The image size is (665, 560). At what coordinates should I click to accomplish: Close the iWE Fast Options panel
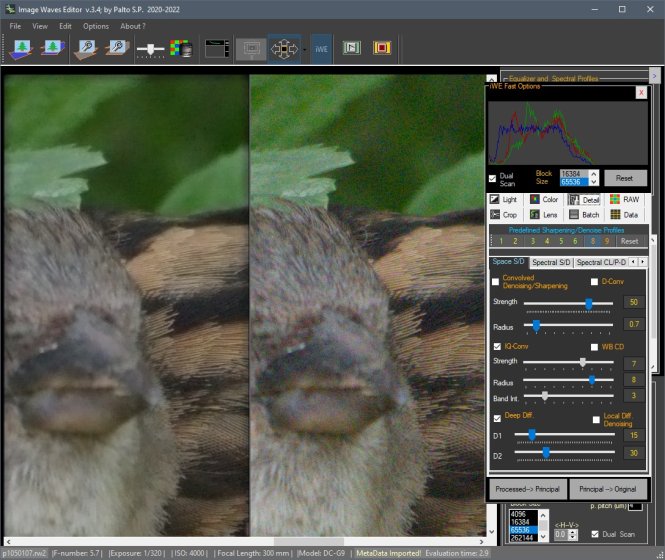641,92
